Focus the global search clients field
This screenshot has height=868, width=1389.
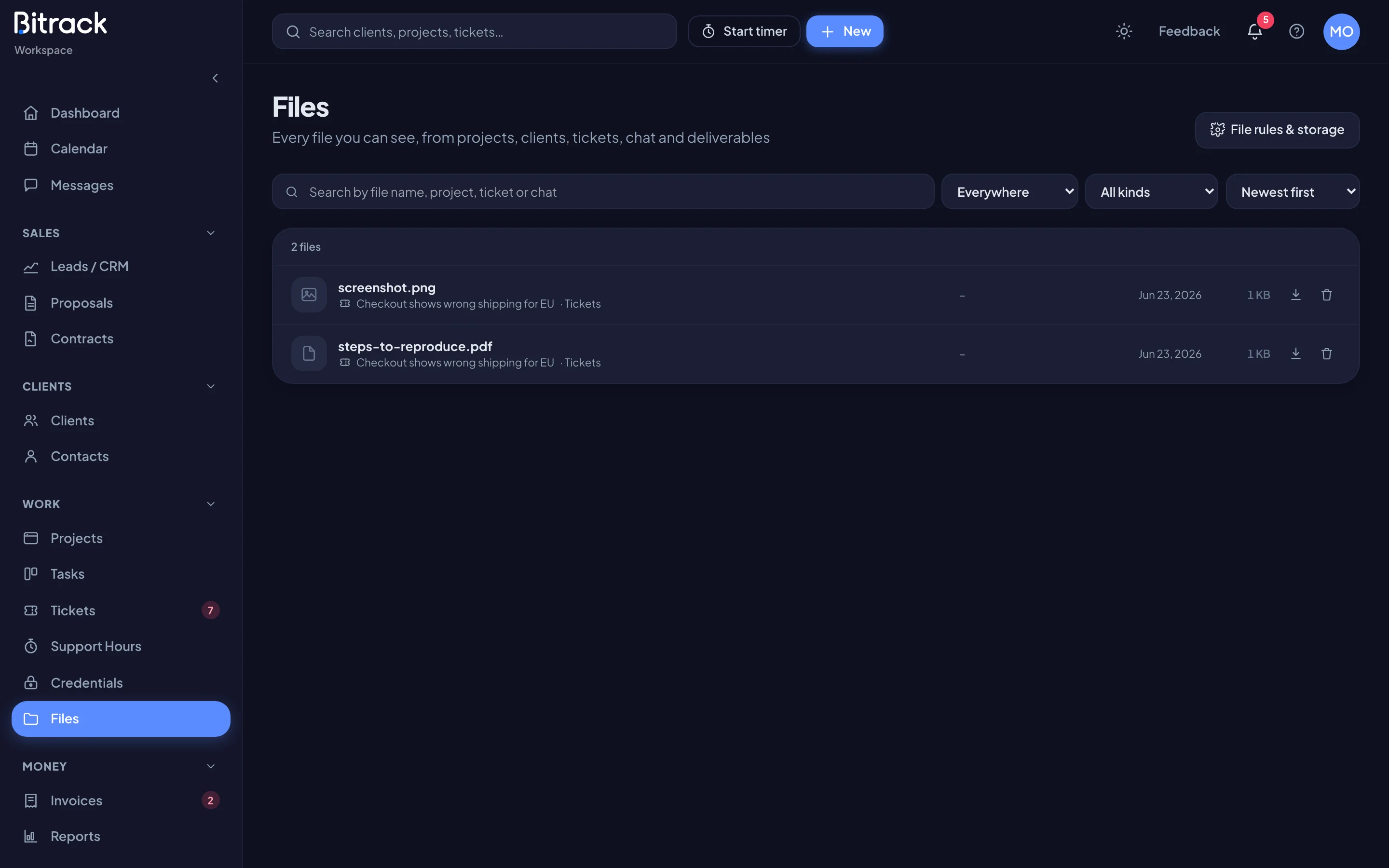coord(474,31)
